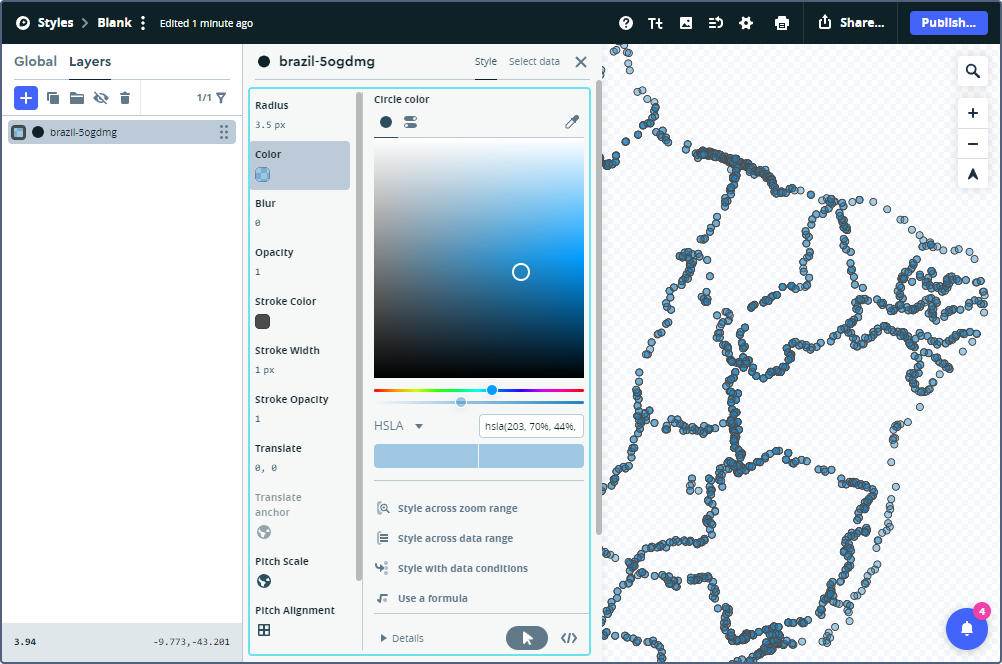Open the map search magnifier

tap(972, 71)
